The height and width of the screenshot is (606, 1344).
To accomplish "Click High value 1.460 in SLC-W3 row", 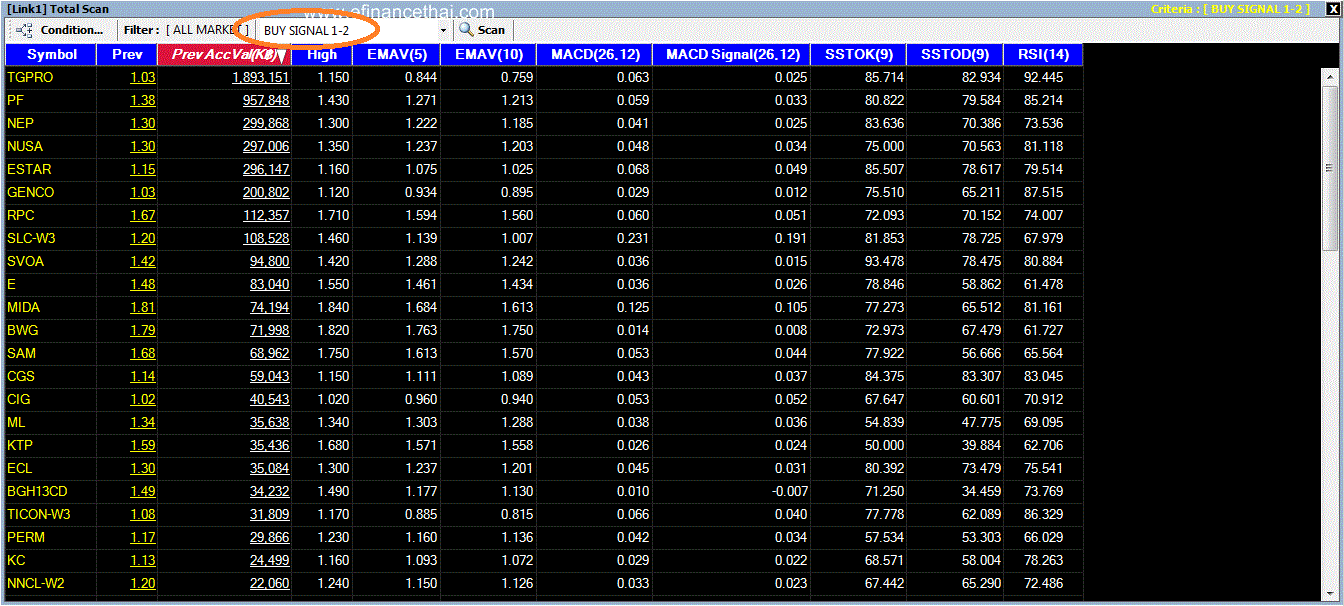I will [x=333, y=238].
